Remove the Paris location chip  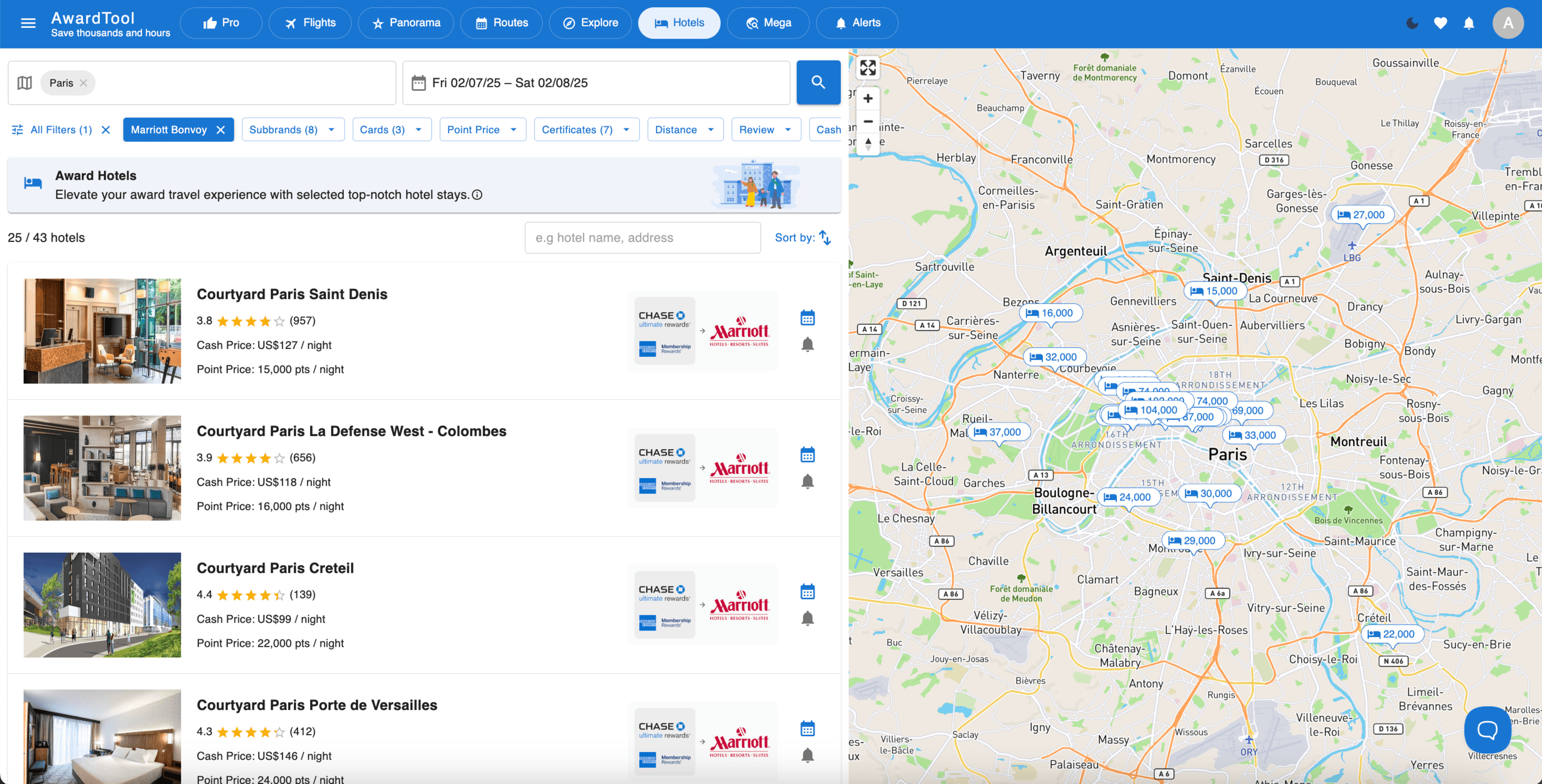pyautogui.click(x=84, y=82)
